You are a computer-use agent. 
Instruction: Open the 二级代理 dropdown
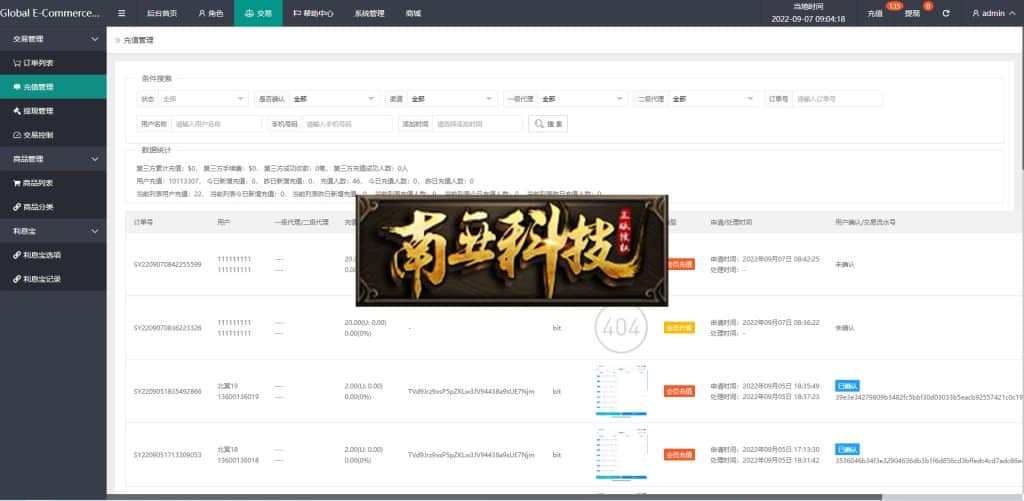tap(713, 99)
